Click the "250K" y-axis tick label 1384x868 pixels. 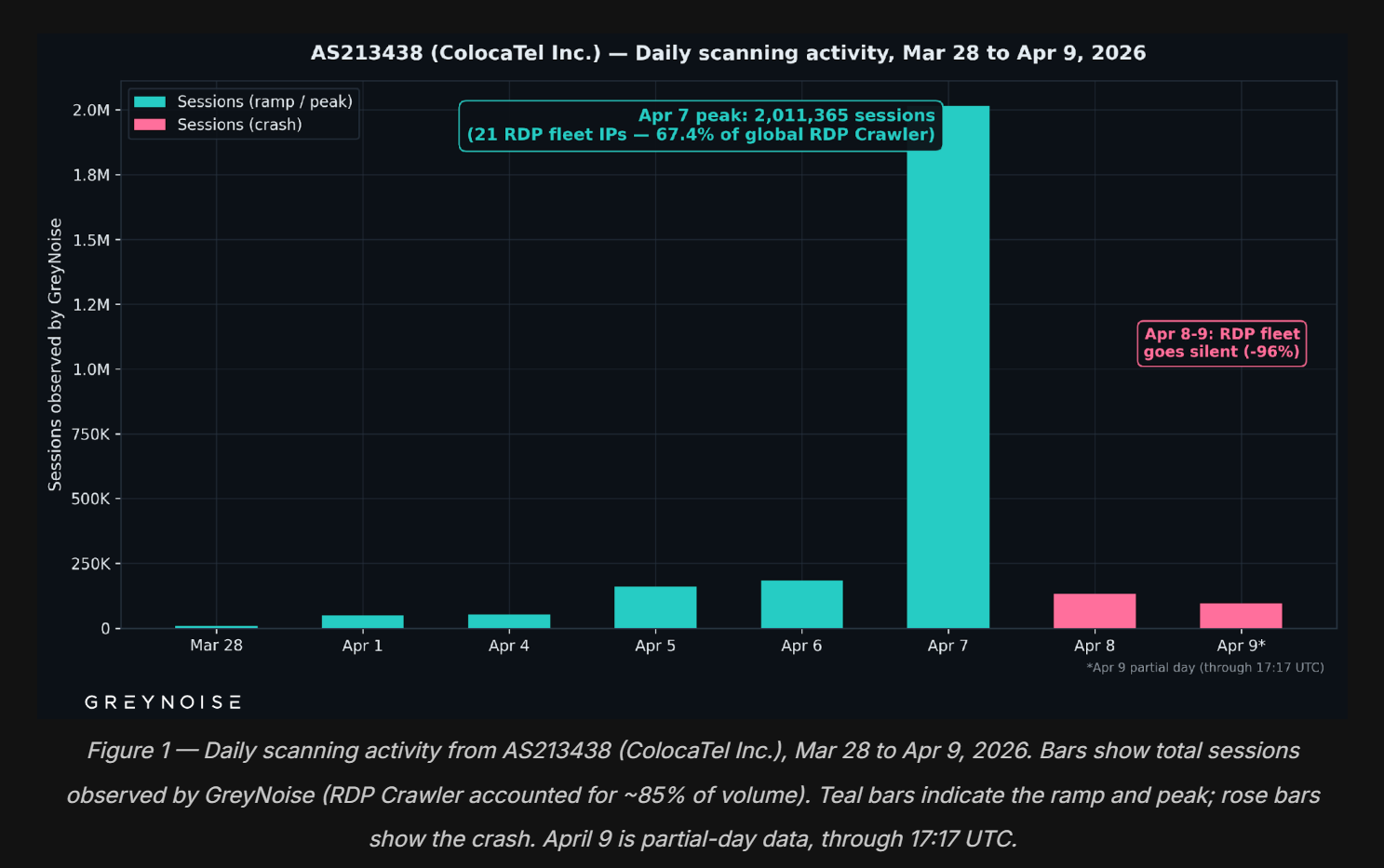click(90, 564)
